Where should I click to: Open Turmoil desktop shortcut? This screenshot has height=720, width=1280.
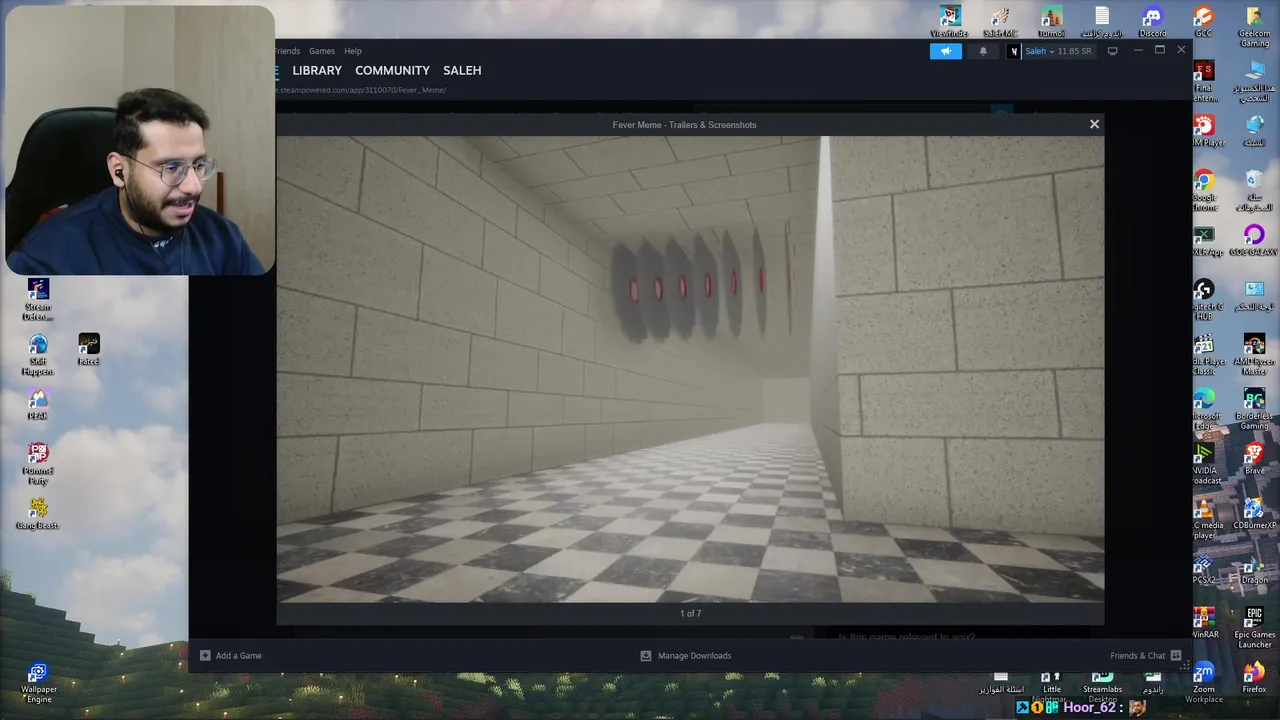point(1051,20)
